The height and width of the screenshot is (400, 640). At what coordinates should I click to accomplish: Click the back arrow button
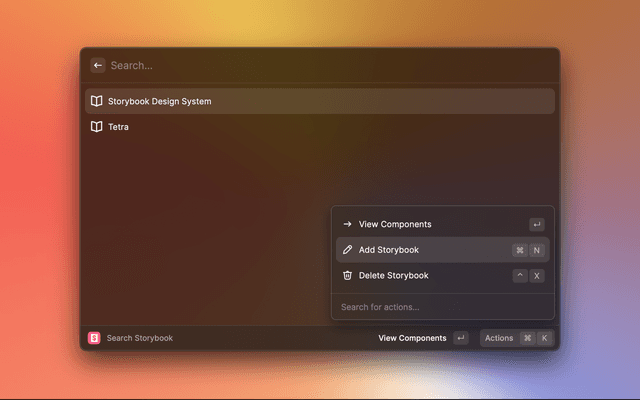[98, 65]
